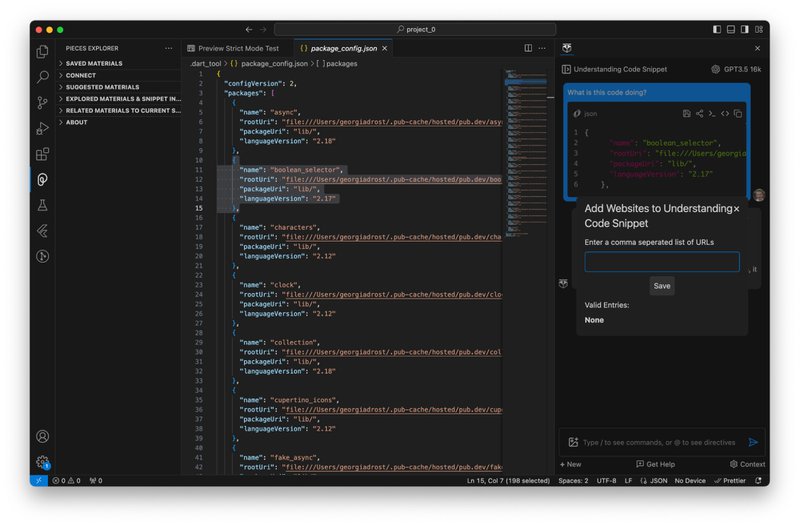
Task: Expand the Connect section
Action: [x=118, y=75]
